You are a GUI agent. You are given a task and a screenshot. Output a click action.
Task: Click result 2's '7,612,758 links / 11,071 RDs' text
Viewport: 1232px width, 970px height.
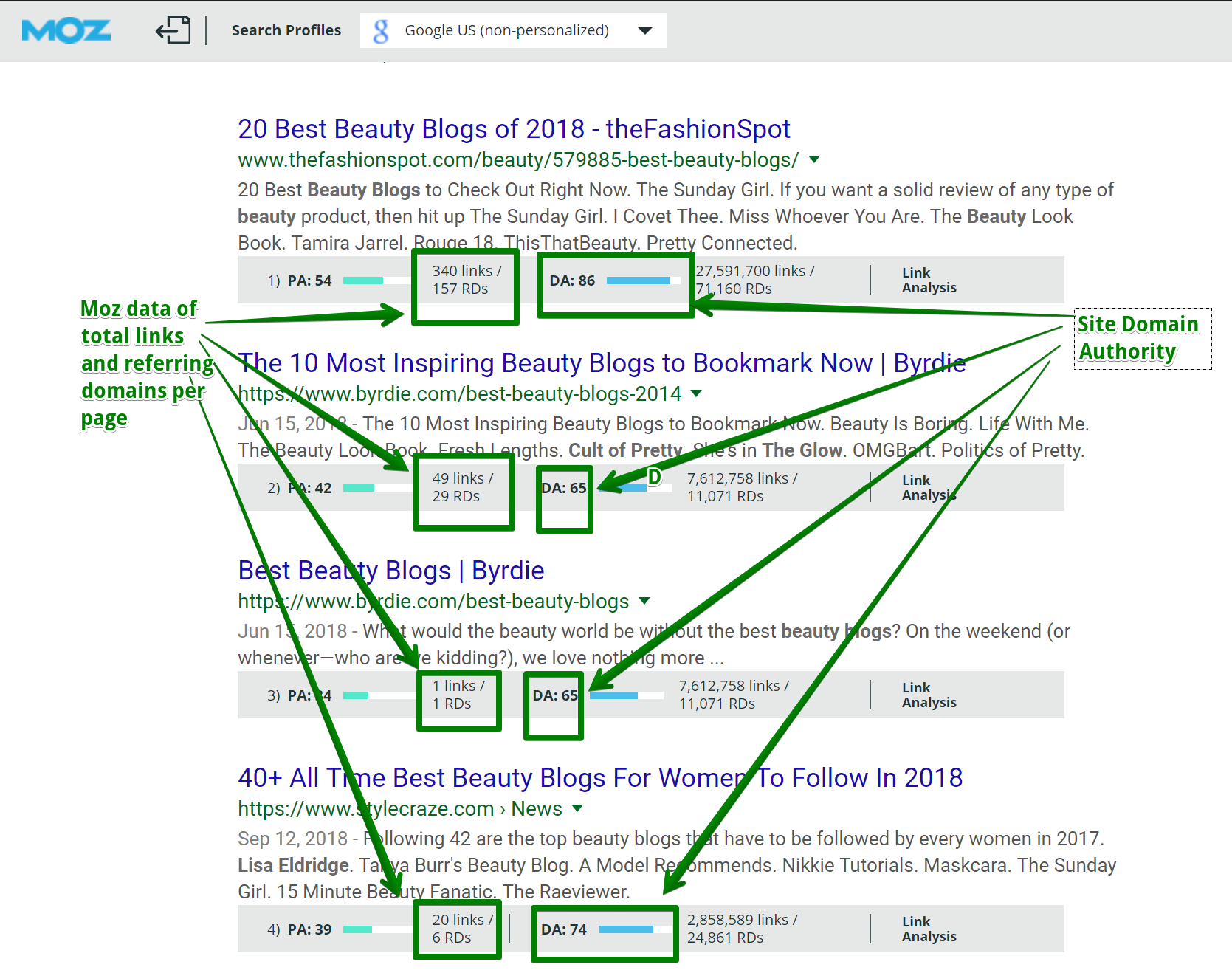click(742, 488)
